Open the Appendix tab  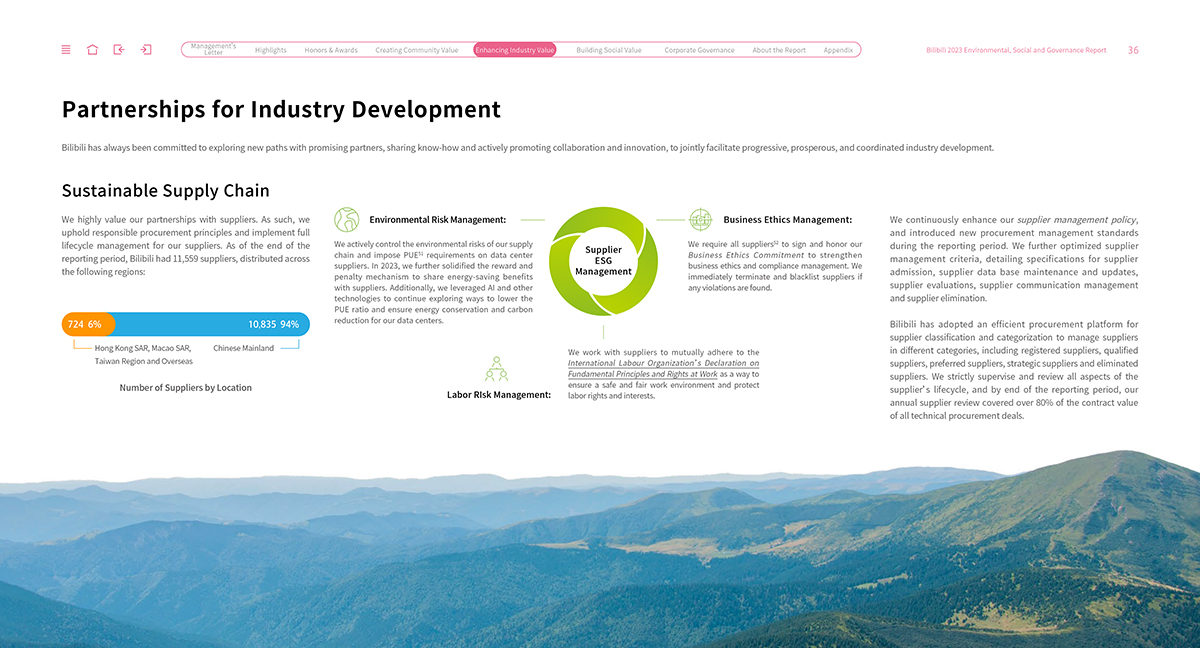(839, 50)
